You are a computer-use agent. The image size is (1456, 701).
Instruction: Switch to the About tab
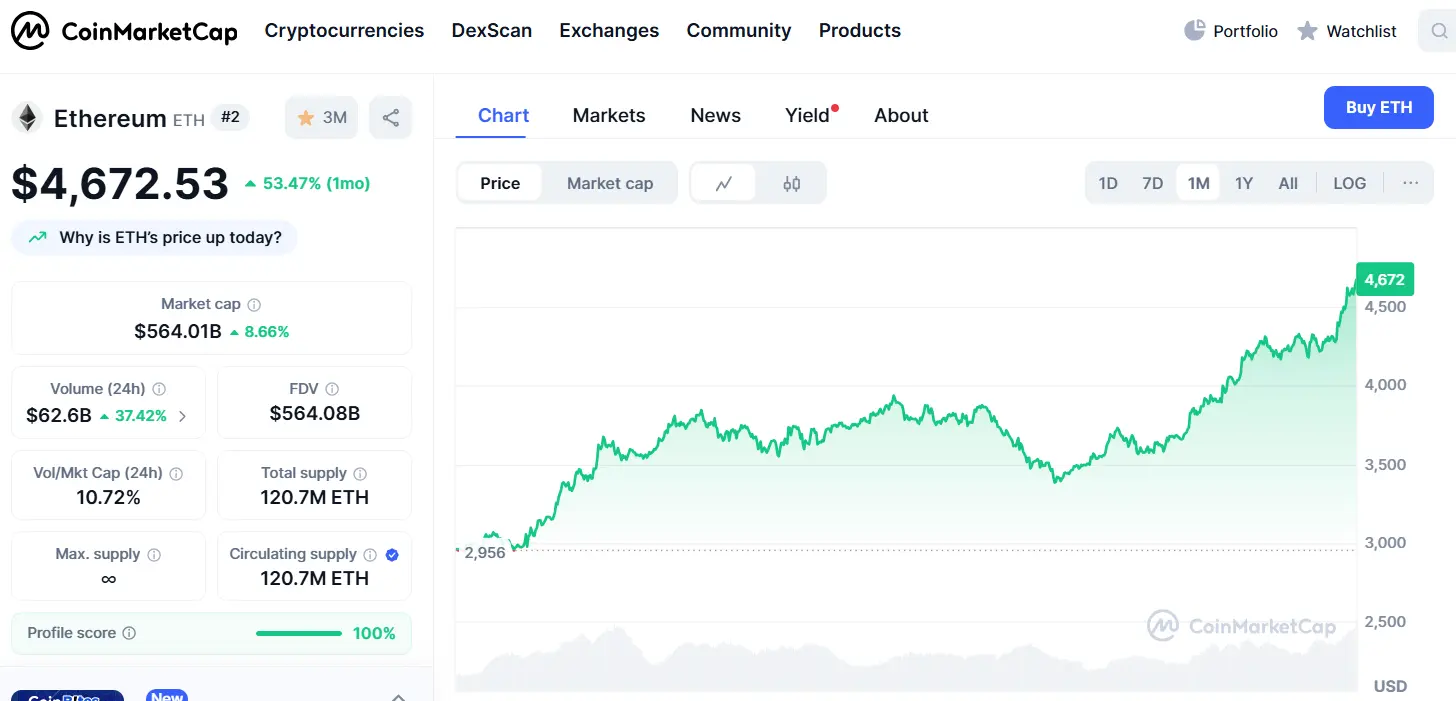click(x=901, y=115)
